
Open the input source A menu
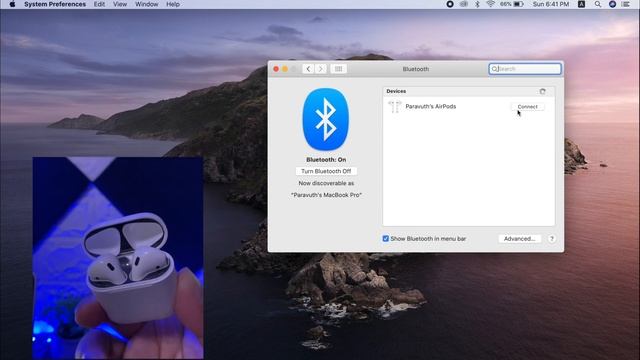pos(581,4)
